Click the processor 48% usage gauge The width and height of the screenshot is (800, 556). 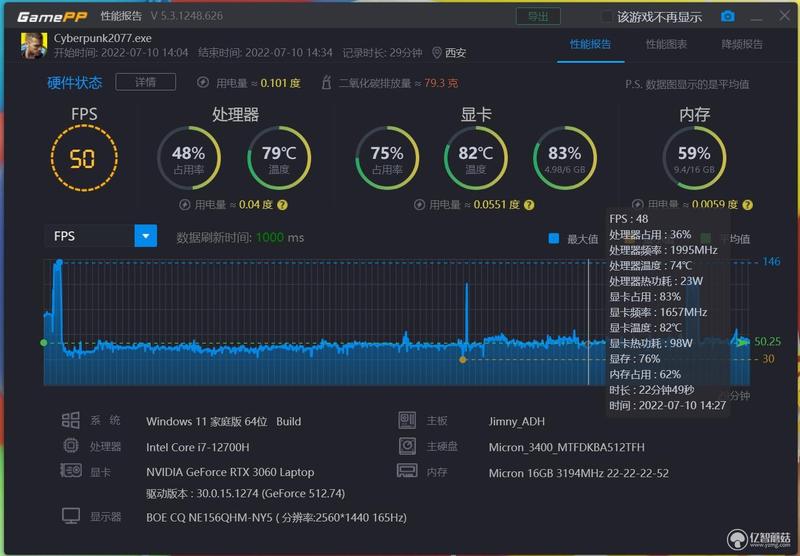tap(189, 158)
